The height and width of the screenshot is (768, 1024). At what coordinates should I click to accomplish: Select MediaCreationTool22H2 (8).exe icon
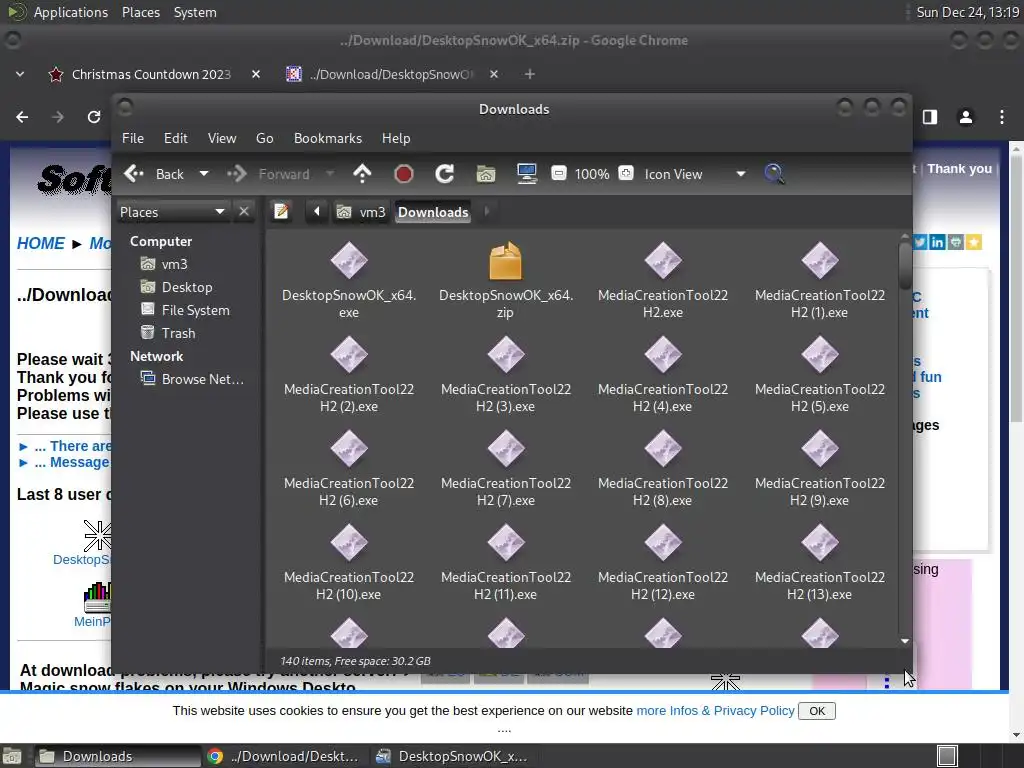(x=663, y=449)
